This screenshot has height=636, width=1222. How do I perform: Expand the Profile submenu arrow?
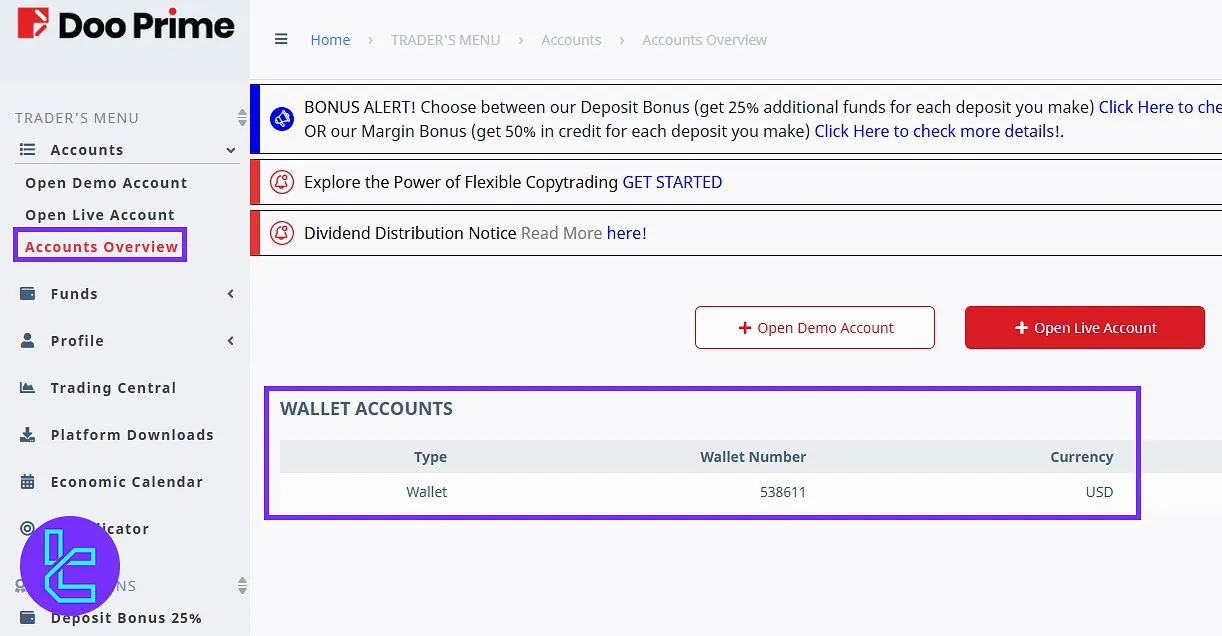click(231, 341)
